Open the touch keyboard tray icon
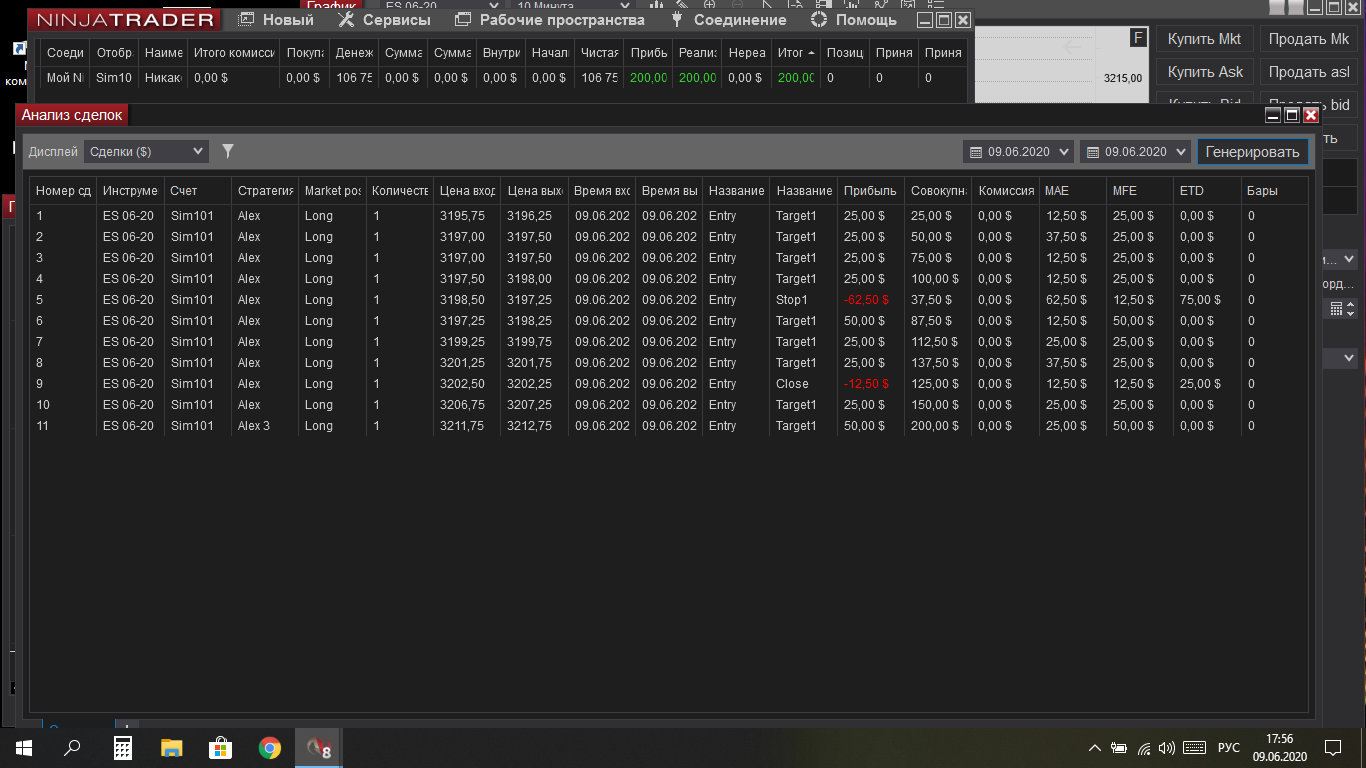 pos(1194,747)
